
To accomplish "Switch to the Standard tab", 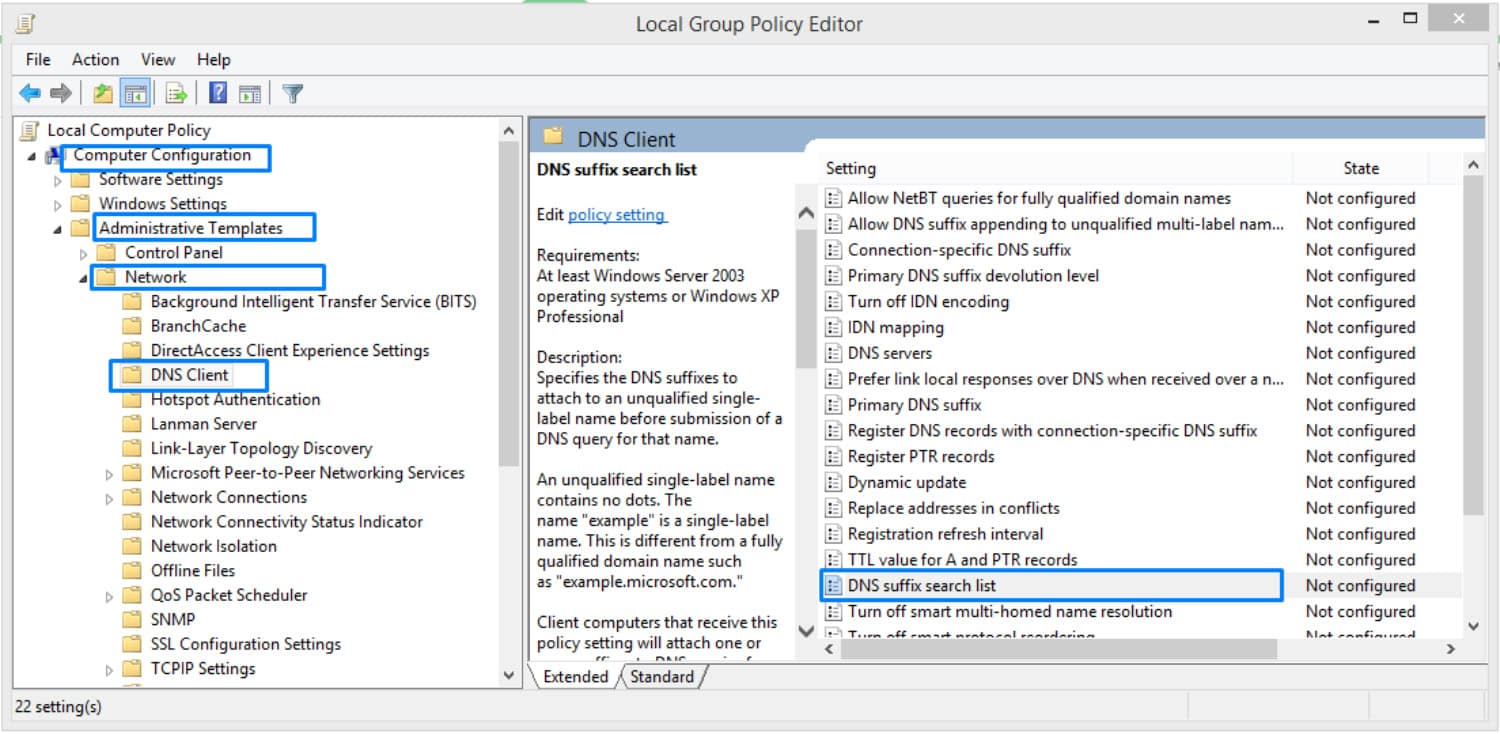I will pyautogui.click(x=662, y=676).
